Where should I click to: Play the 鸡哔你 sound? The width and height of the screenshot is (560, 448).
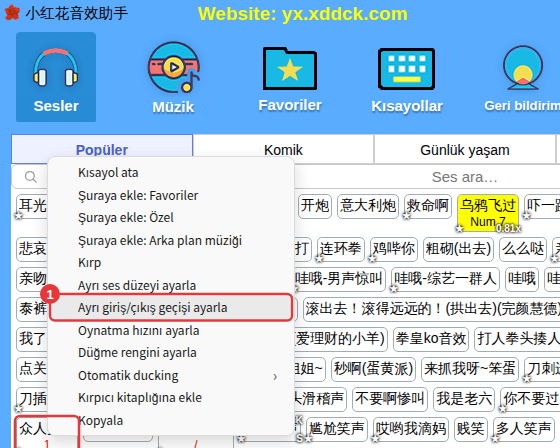click(394, 249)
